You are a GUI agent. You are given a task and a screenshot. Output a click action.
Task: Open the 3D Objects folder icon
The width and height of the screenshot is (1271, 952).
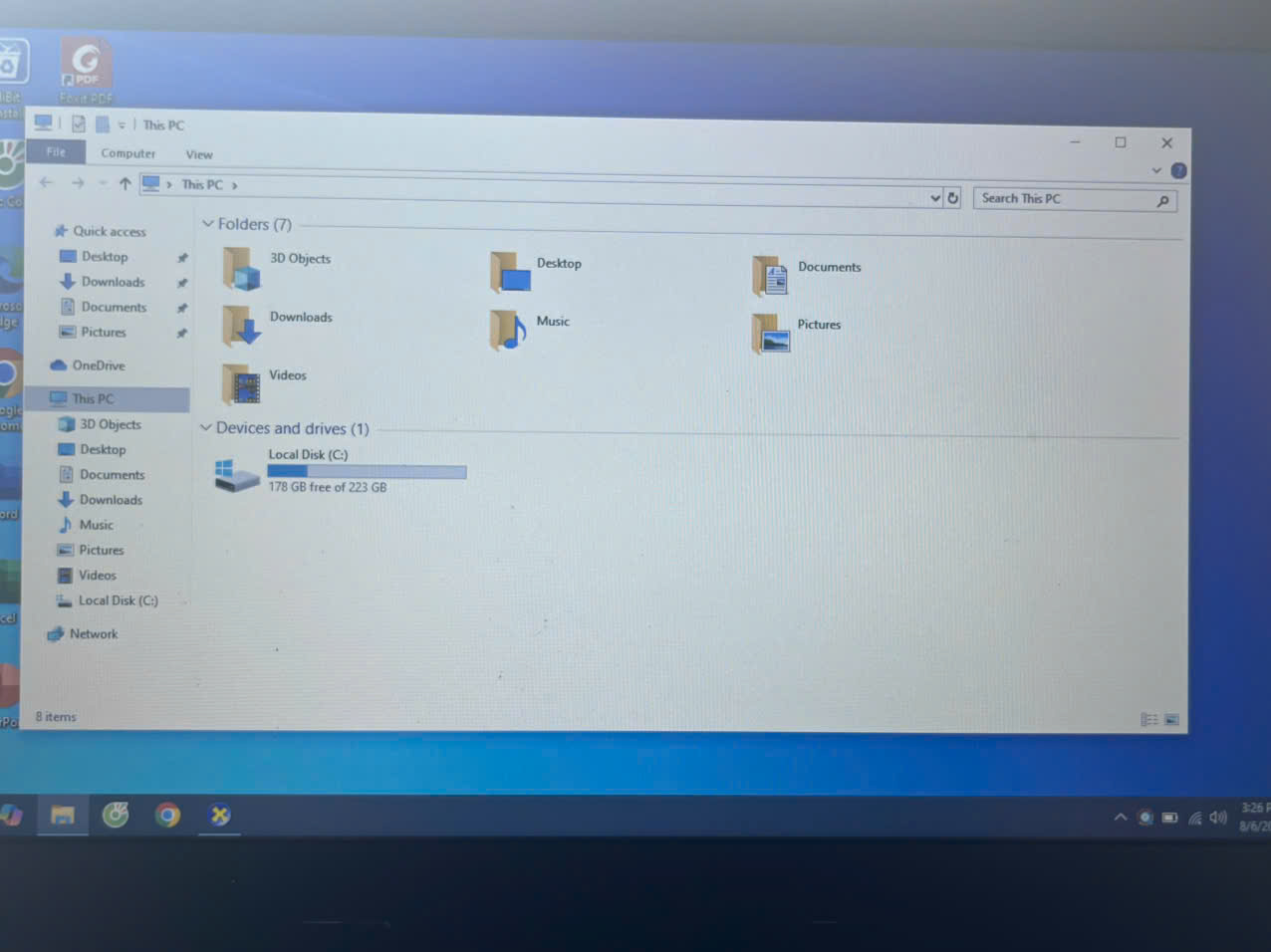pos(242,269)
